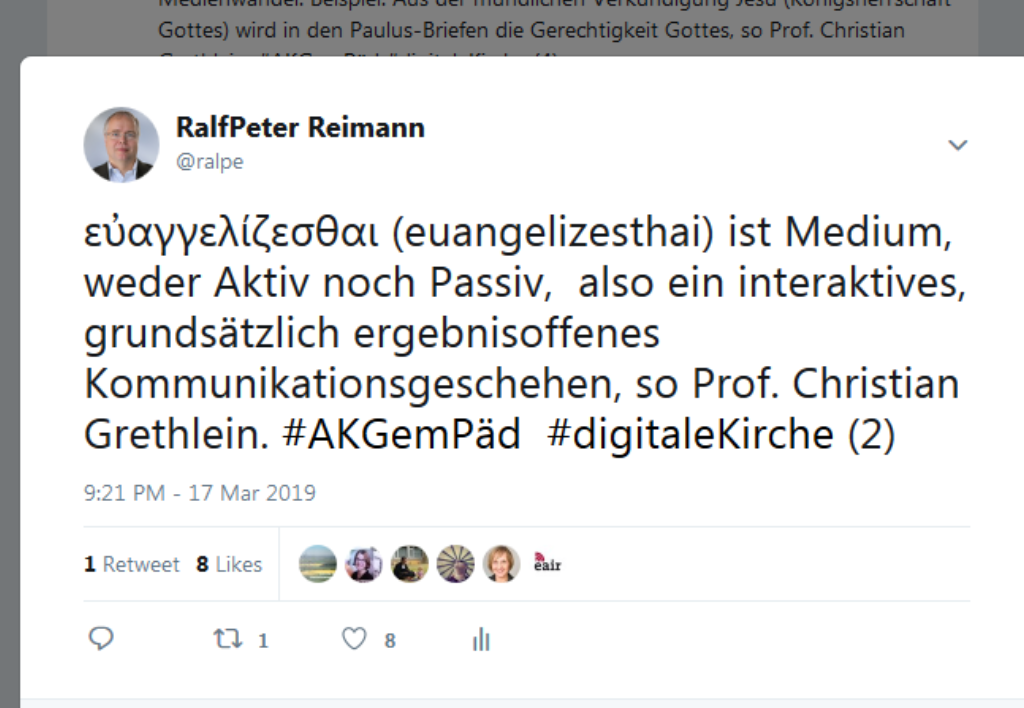Like the tweet with the heart icon

tap(354, 639)
